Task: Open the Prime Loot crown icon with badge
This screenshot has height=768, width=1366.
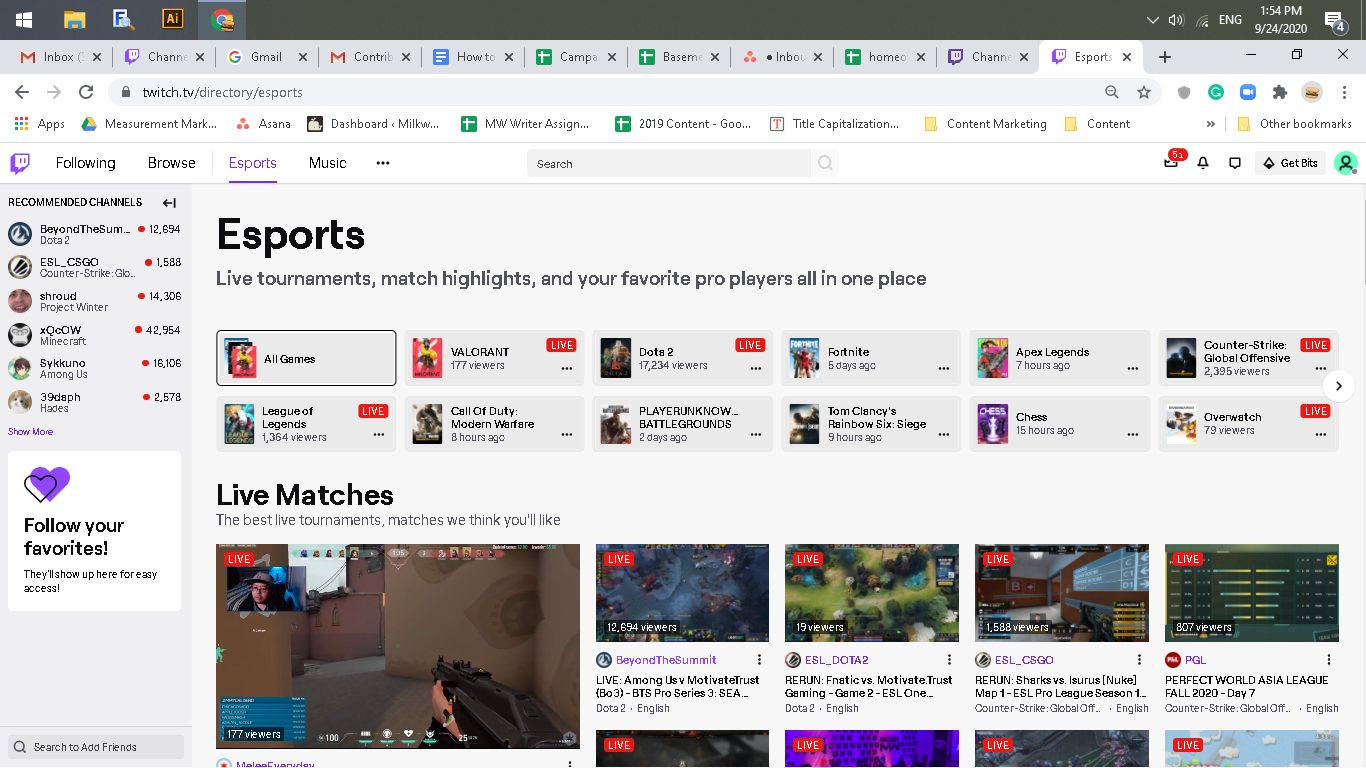Action: pyautogui.click(x=1171, y=162)
